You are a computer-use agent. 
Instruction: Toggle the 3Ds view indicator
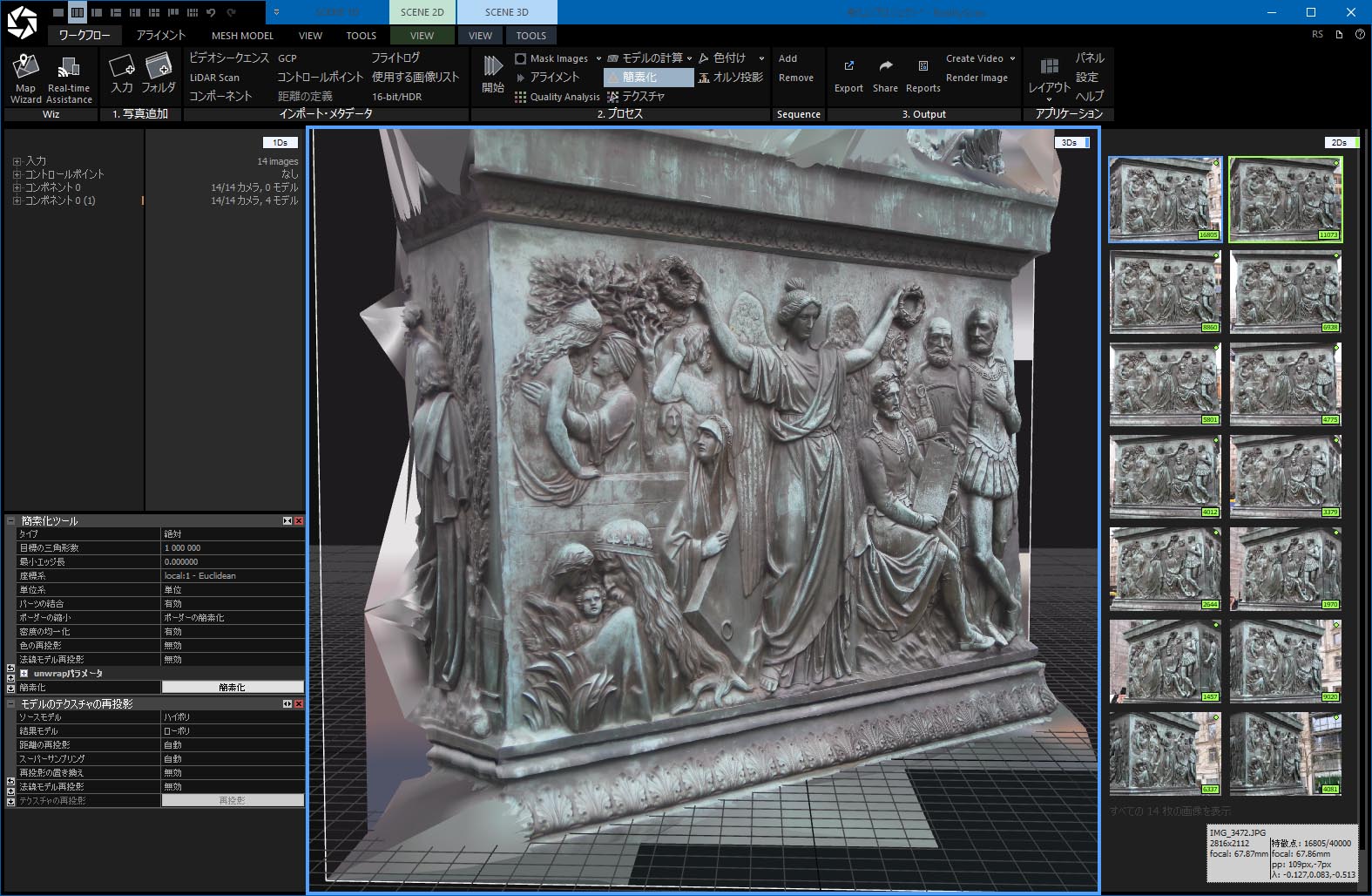(x=1072, y=142)
